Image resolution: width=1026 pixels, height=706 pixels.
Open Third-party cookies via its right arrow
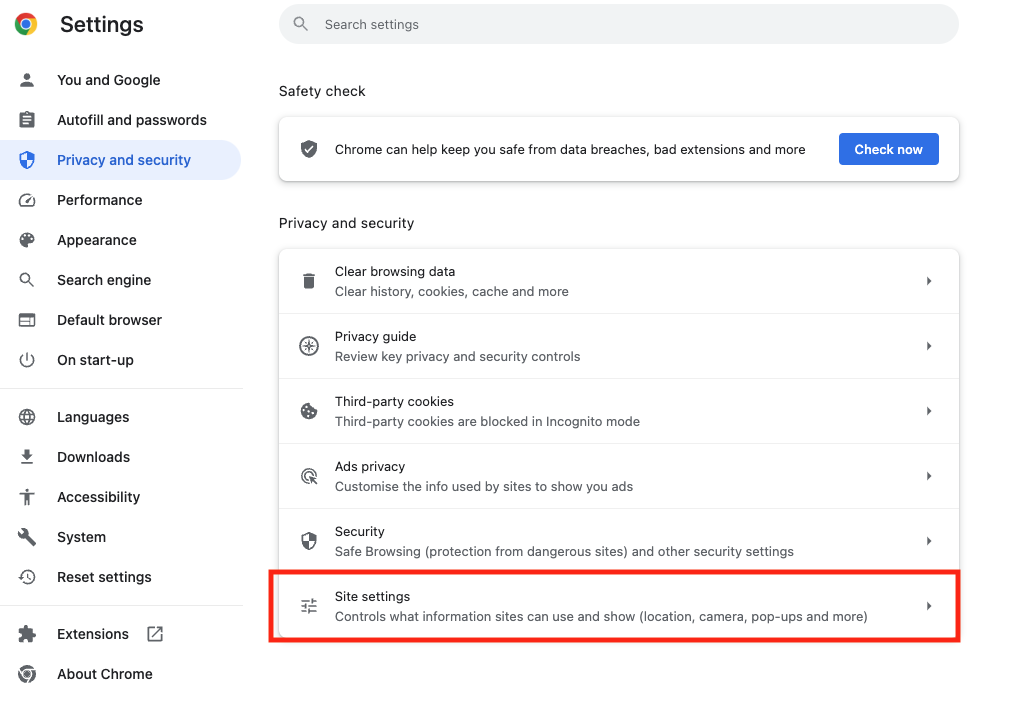tap(929, 411)
